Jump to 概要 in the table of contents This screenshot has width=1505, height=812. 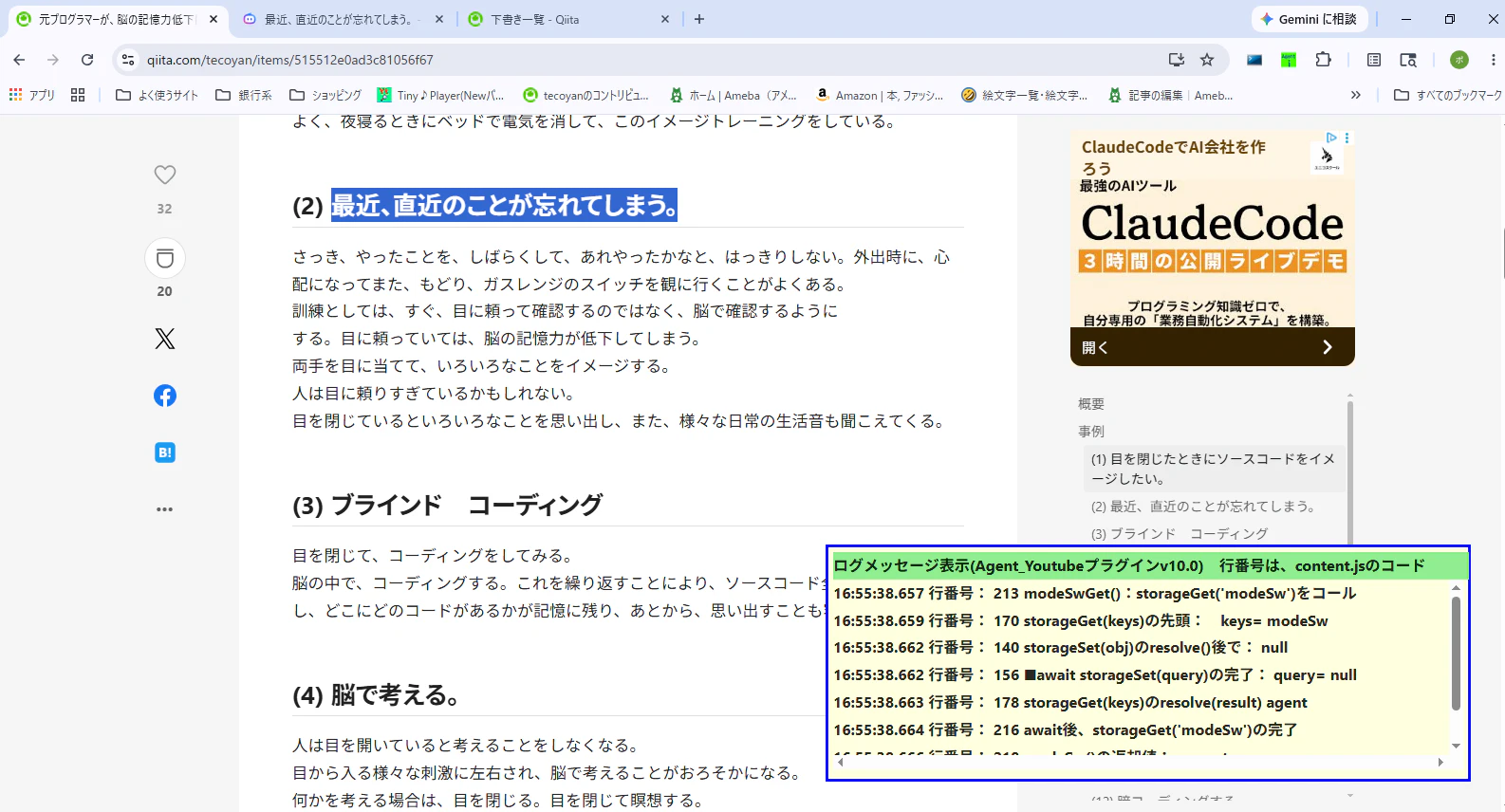click(1091, 404)
